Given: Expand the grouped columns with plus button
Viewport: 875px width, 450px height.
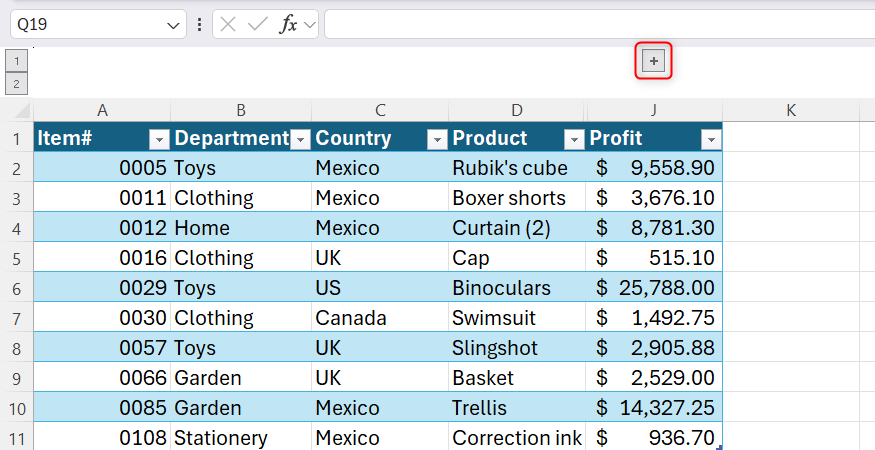Looking at the screenshot, I should click(x=653, y=61).
